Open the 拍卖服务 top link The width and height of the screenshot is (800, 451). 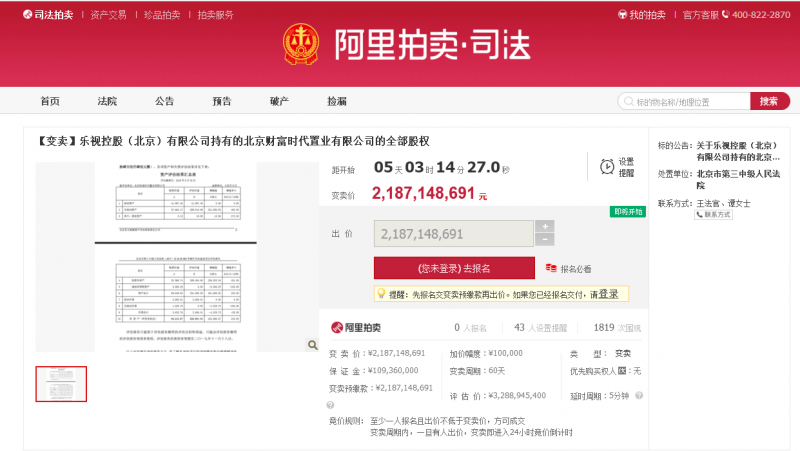pyautogui.click(x=215, y=15)
